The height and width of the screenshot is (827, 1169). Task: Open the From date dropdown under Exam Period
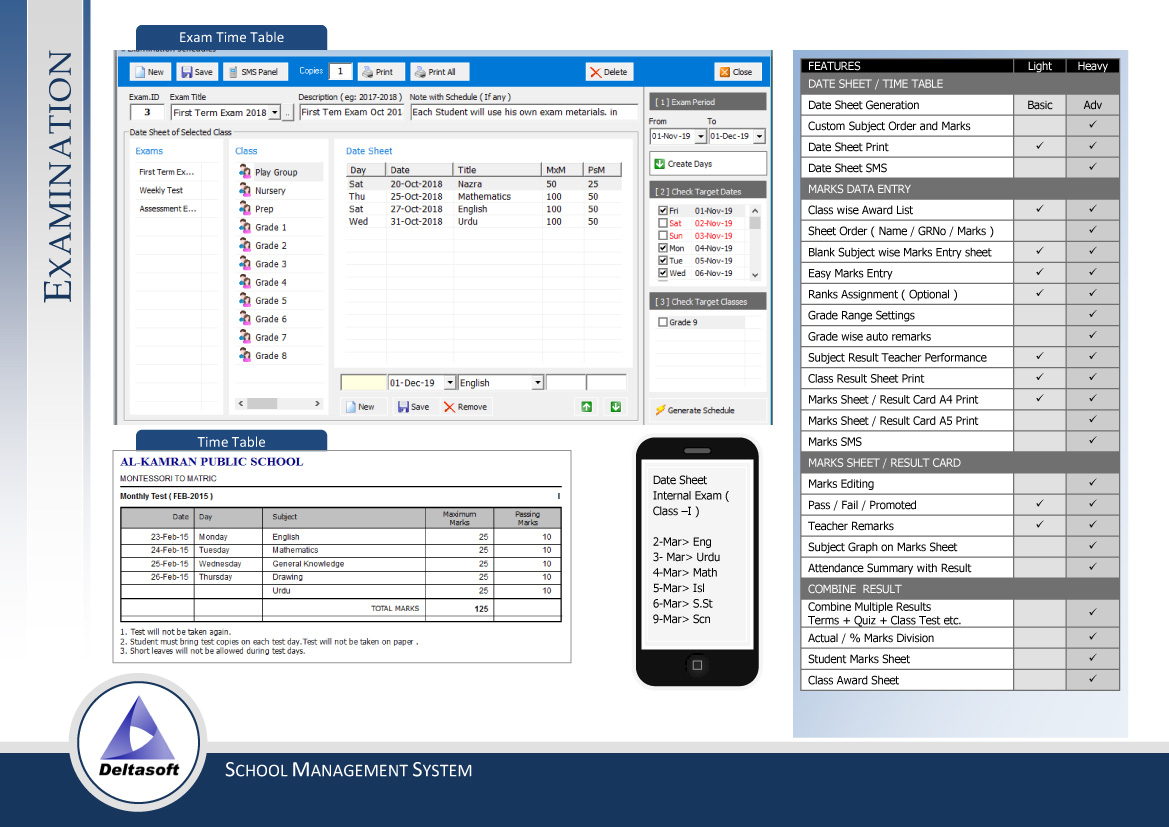click(x=701, y=136)
